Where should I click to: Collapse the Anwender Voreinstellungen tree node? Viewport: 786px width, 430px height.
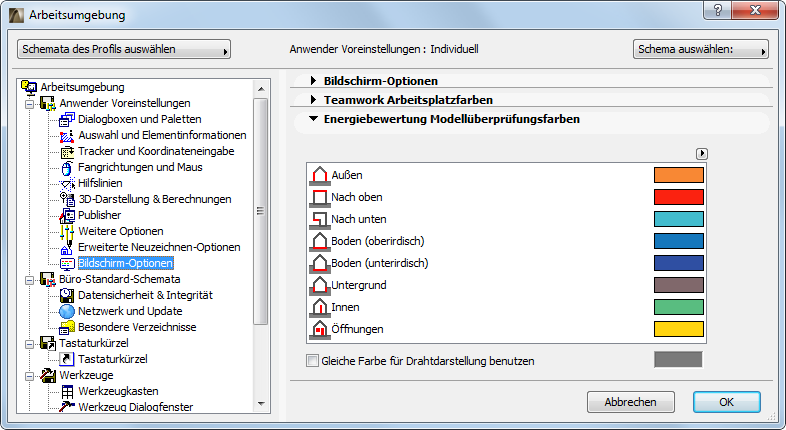[29, 103]
